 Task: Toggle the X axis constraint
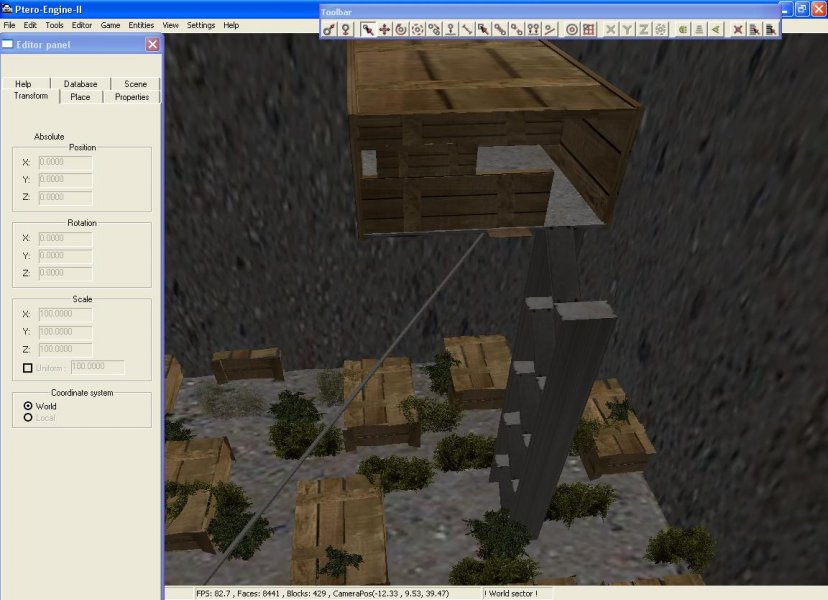tap(610, 30)
